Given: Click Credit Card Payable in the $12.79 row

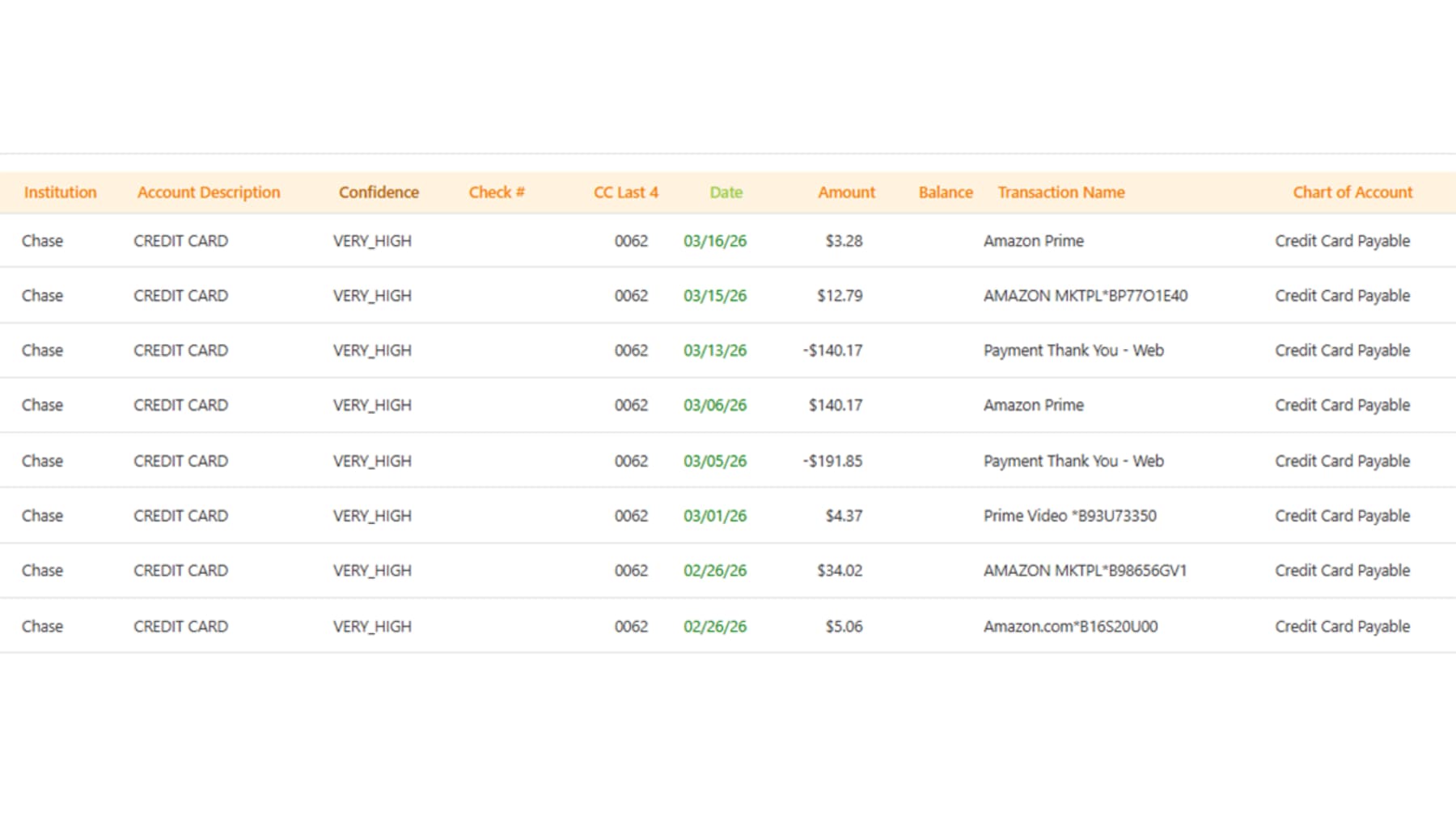Looking at the screenshot, I should point(1343,296).
